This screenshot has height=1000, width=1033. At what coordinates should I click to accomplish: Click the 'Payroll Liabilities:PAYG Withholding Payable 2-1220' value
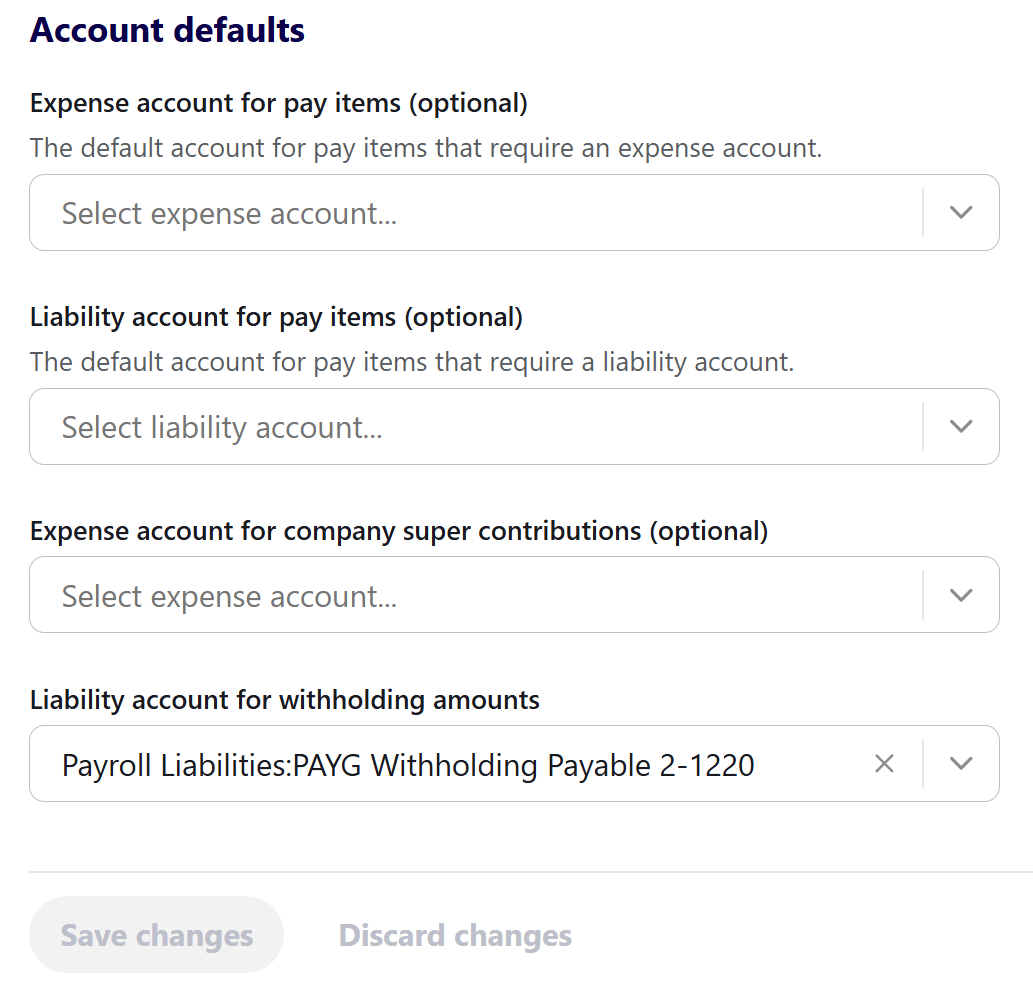(x=408, y=765)
